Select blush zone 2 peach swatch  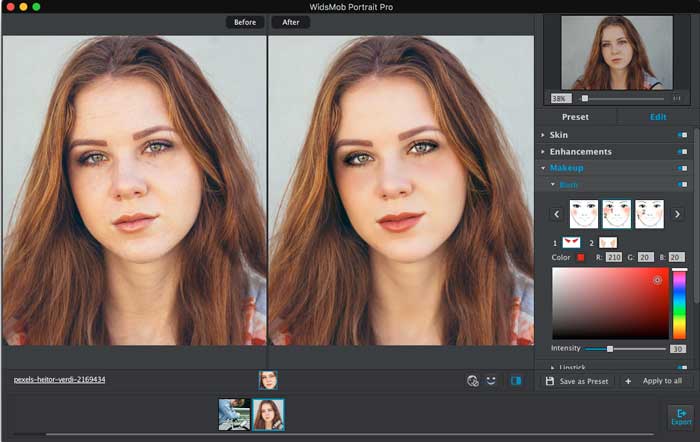coord(608,242)
